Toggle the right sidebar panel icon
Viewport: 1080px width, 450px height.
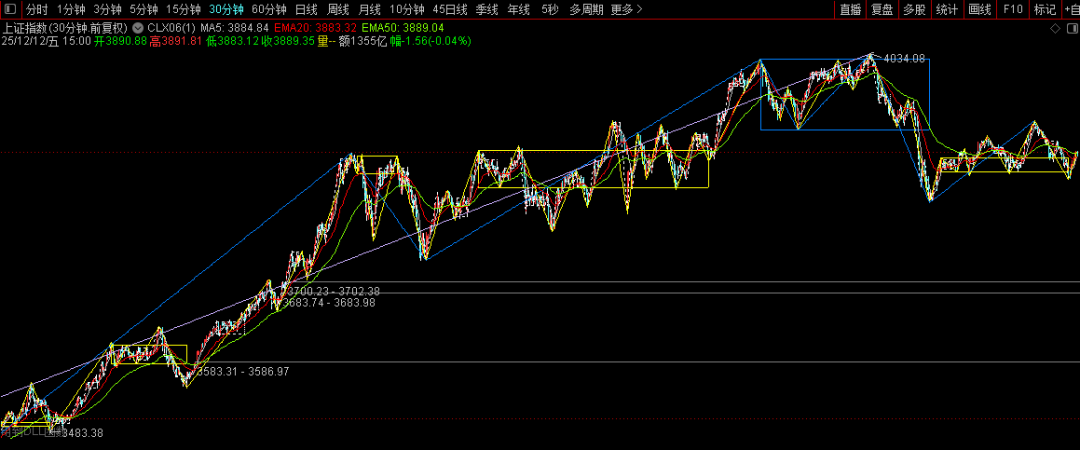click(x=1071, y=29)
